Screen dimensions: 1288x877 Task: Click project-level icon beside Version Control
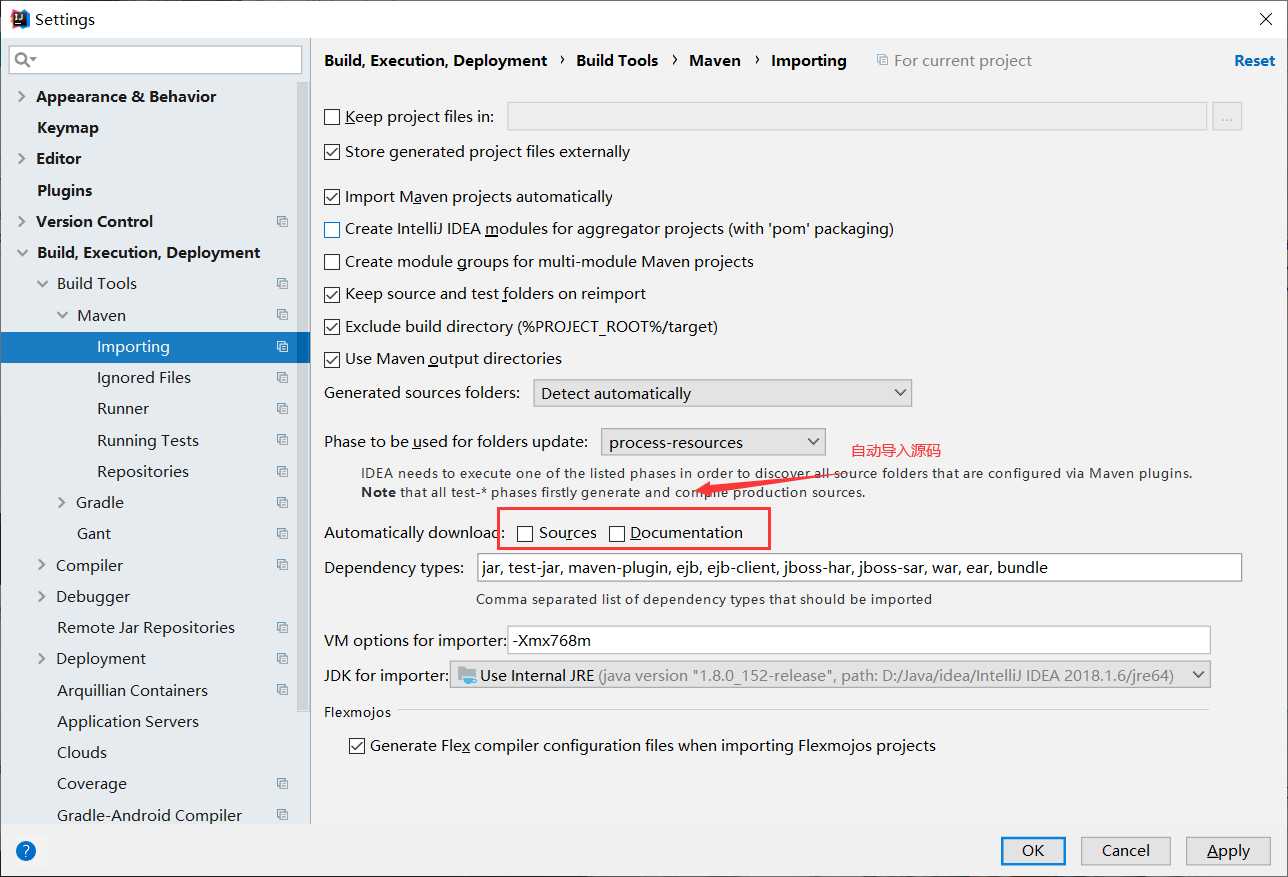(x=282, y=221)
